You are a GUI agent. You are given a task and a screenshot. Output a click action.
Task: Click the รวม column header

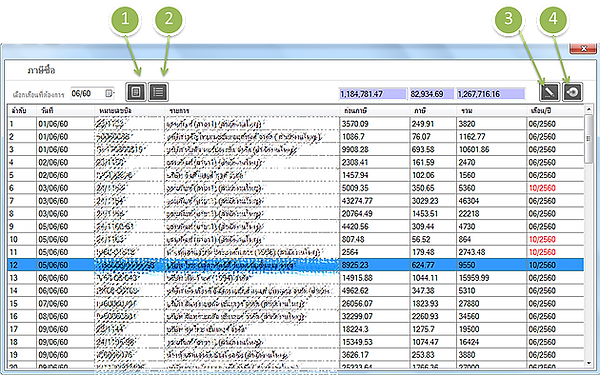coord(491,111)
